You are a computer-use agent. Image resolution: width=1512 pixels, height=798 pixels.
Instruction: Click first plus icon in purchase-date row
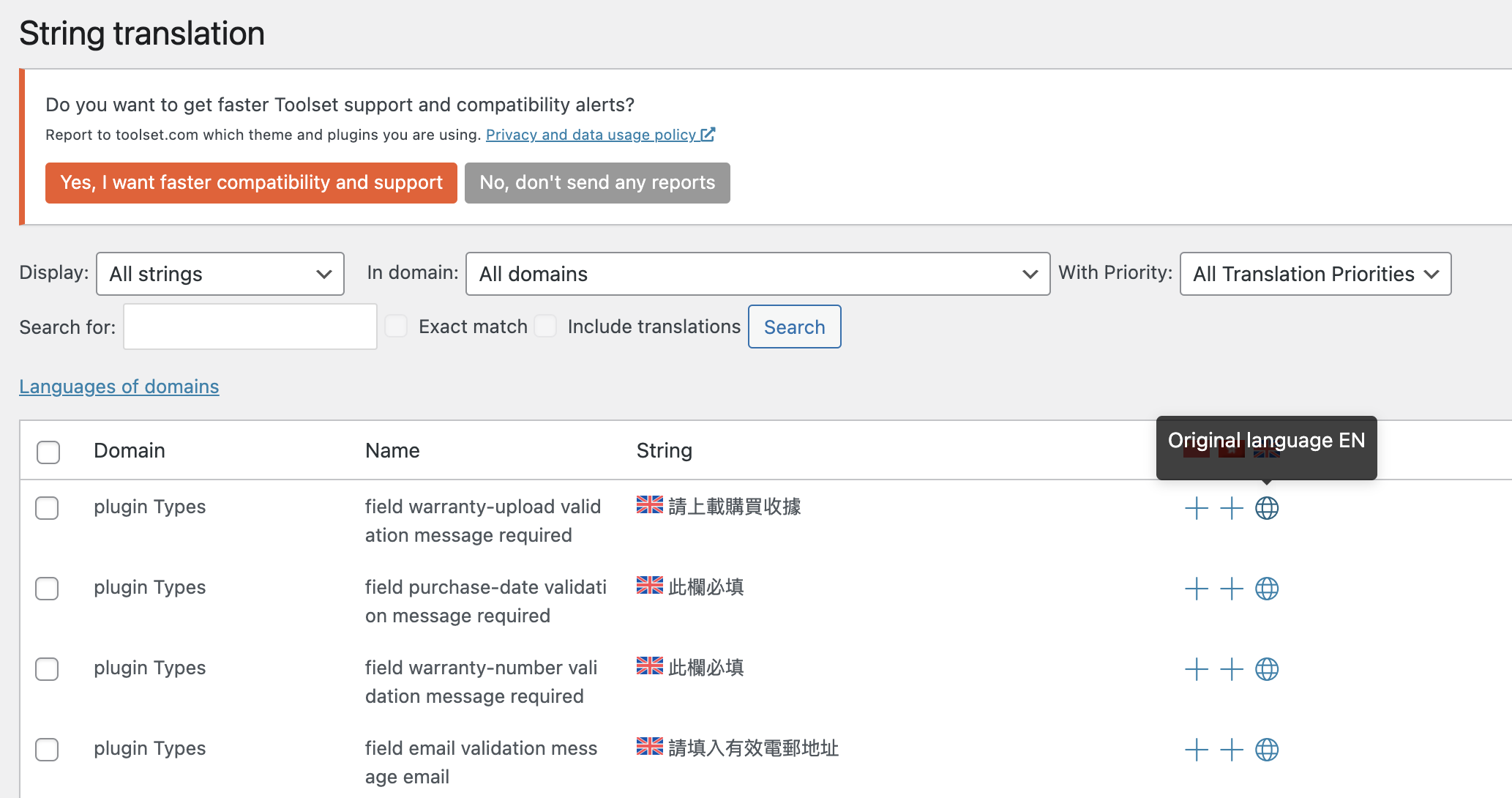tap(1196, 589)
